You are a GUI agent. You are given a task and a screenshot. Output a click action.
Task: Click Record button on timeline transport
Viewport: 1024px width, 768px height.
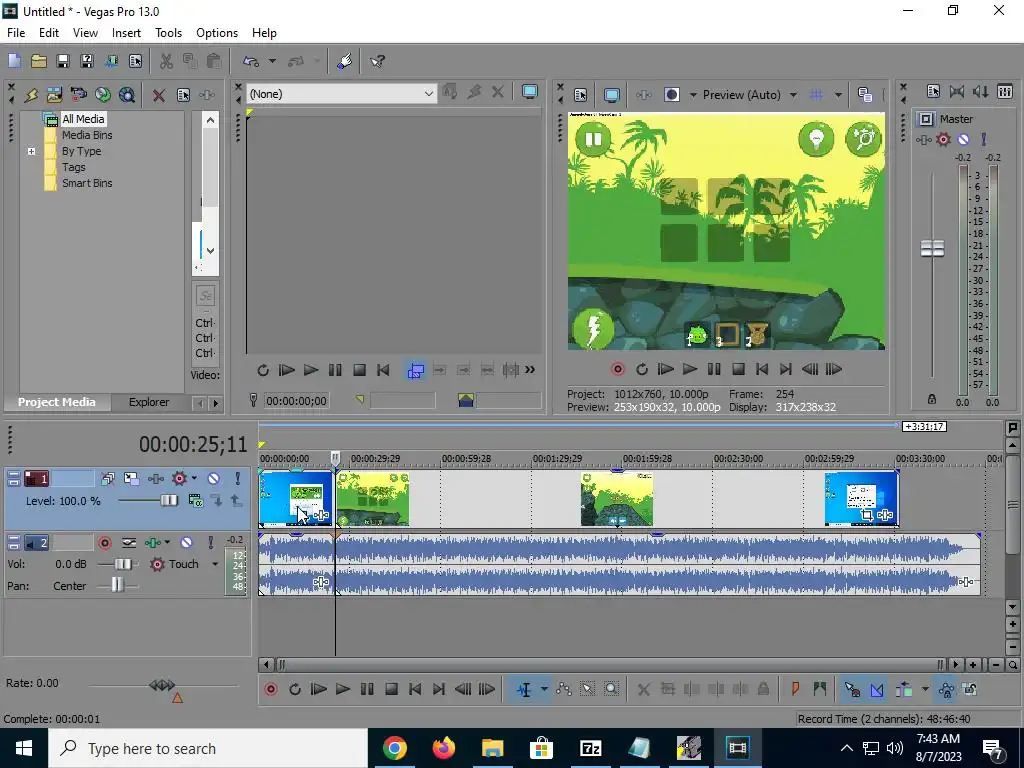click(x=270, y=689)
